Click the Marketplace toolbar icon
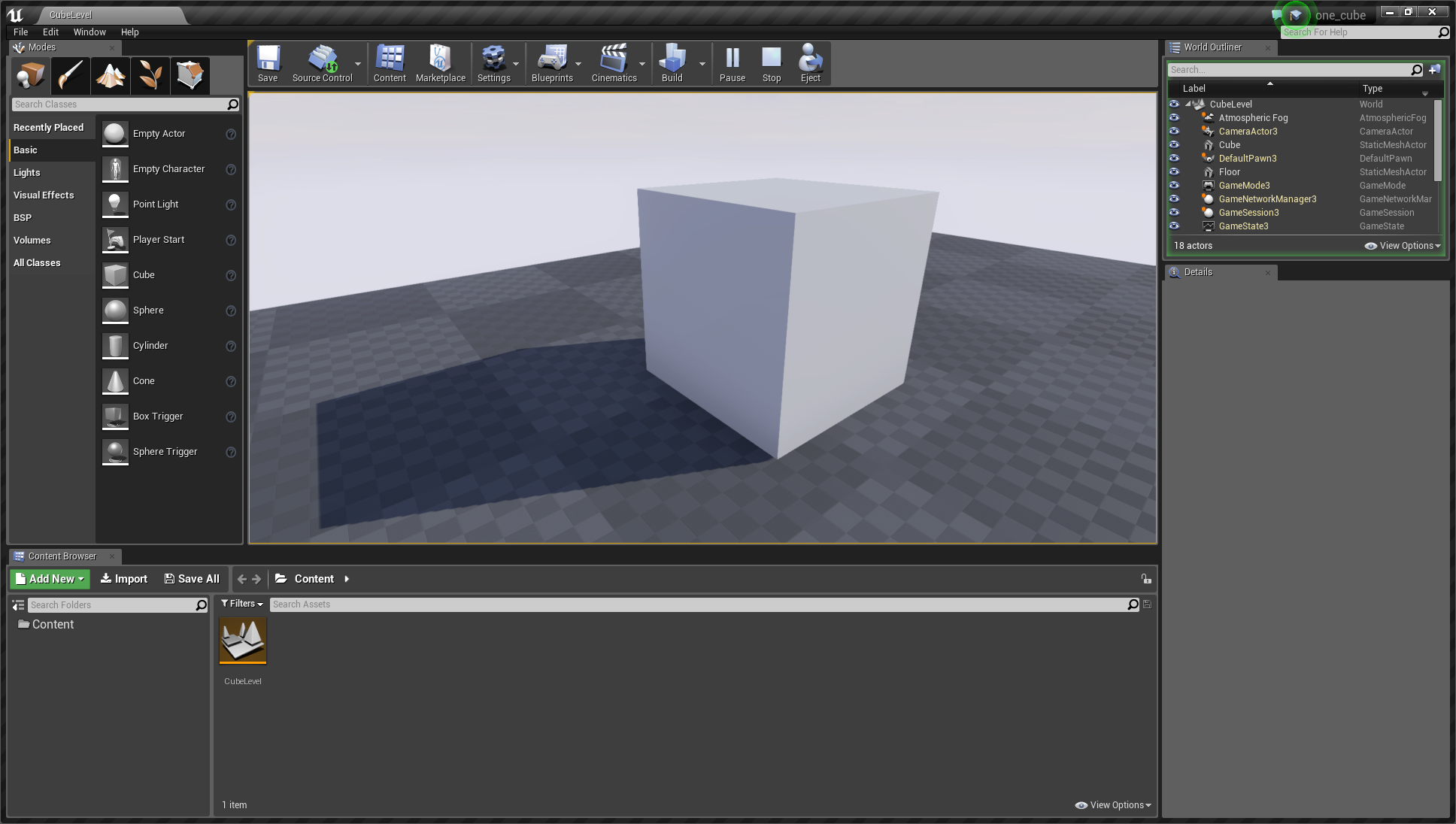 click(x=440, y=63)
